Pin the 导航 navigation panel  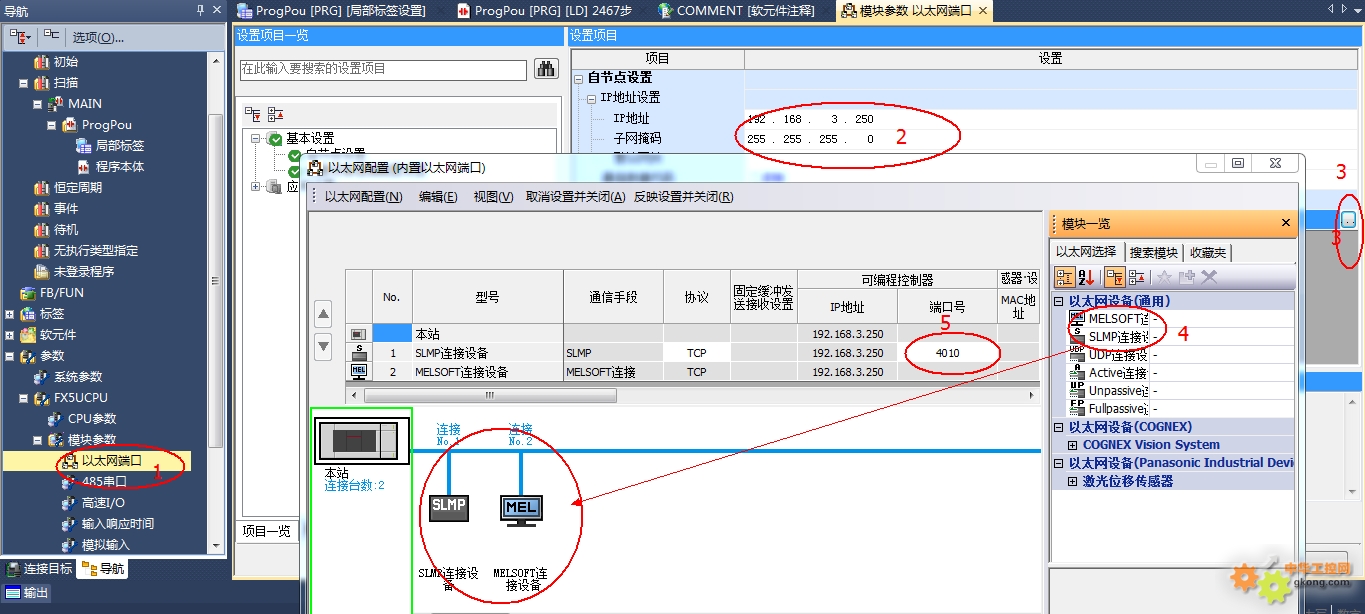(200, 10)
